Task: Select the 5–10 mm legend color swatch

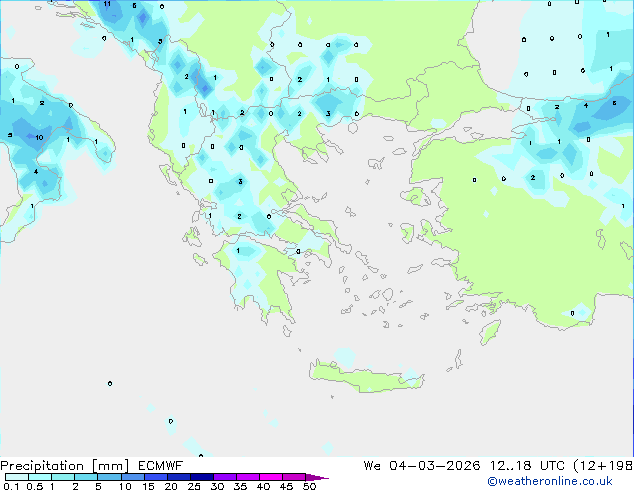Action: point(109,477)
